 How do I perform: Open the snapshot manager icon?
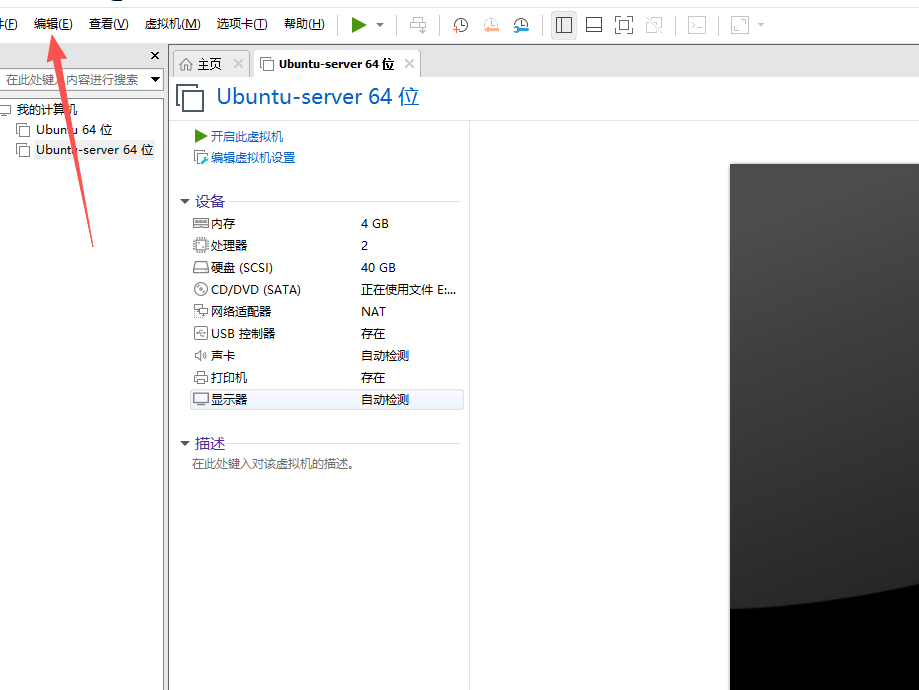click(521, 25)
